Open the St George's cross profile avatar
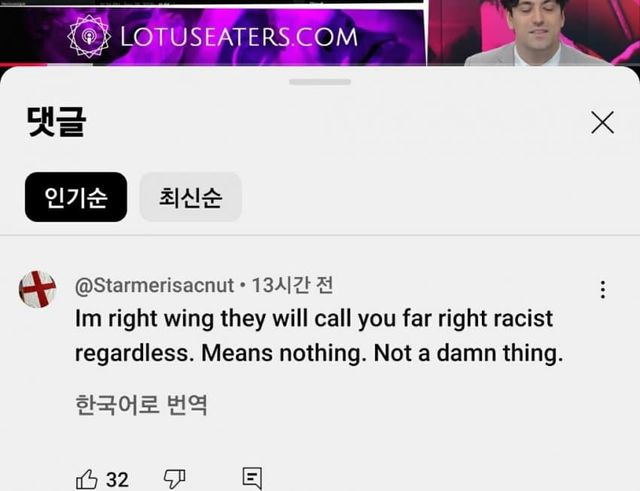The width and height of the screenshot is (640, 491). tap(37, 289)
